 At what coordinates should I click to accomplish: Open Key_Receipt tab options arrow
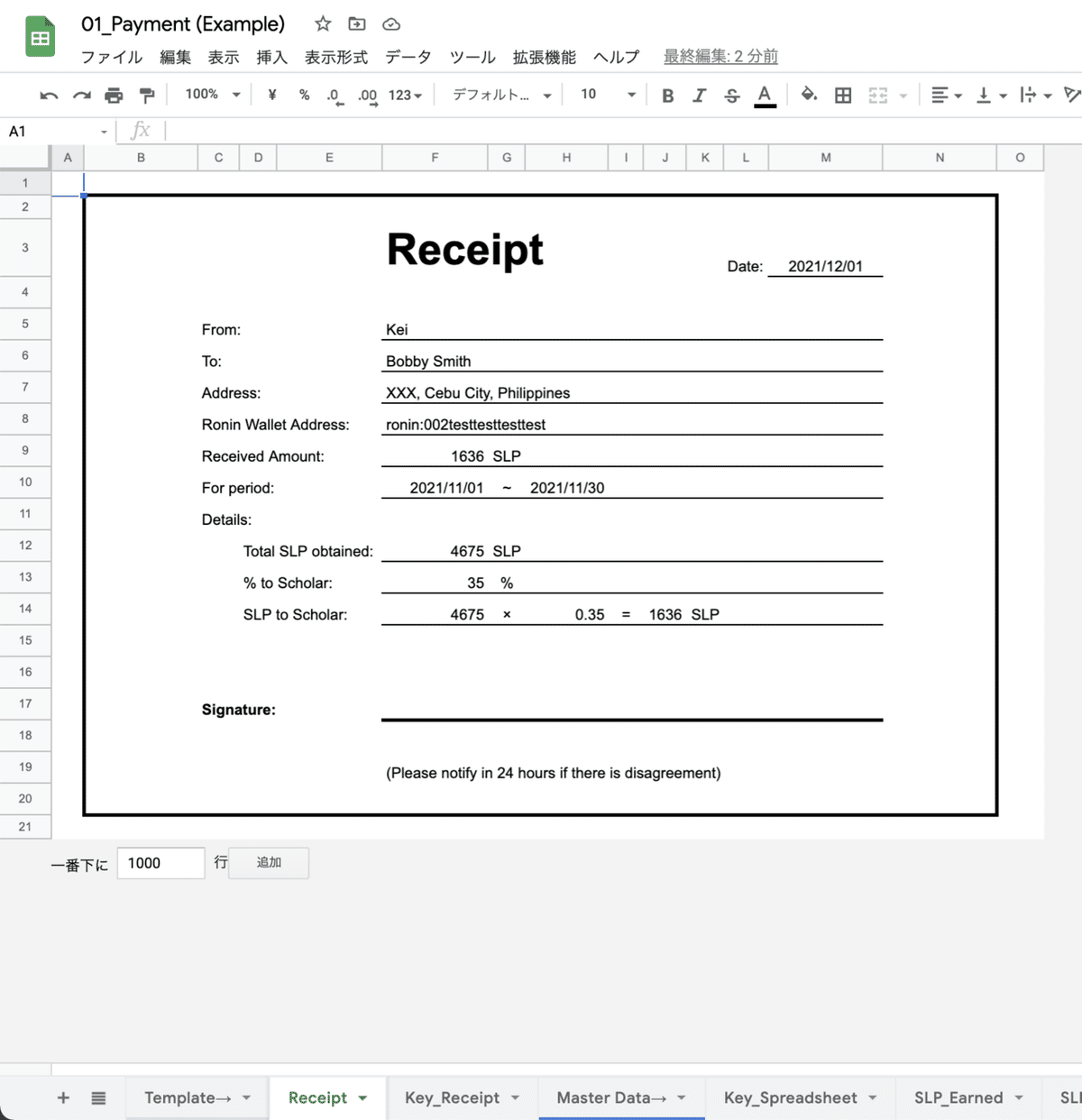click(x=515, y=1097)
